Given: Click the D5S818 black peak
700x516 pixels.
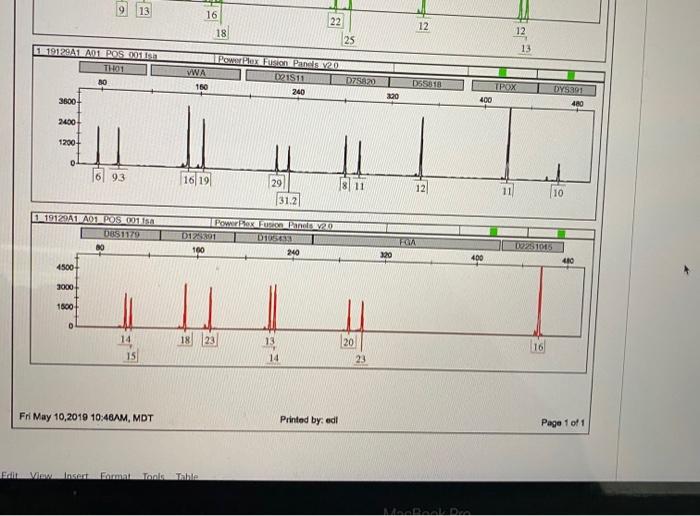Looking at the screenshot, I should click(421, 147).
